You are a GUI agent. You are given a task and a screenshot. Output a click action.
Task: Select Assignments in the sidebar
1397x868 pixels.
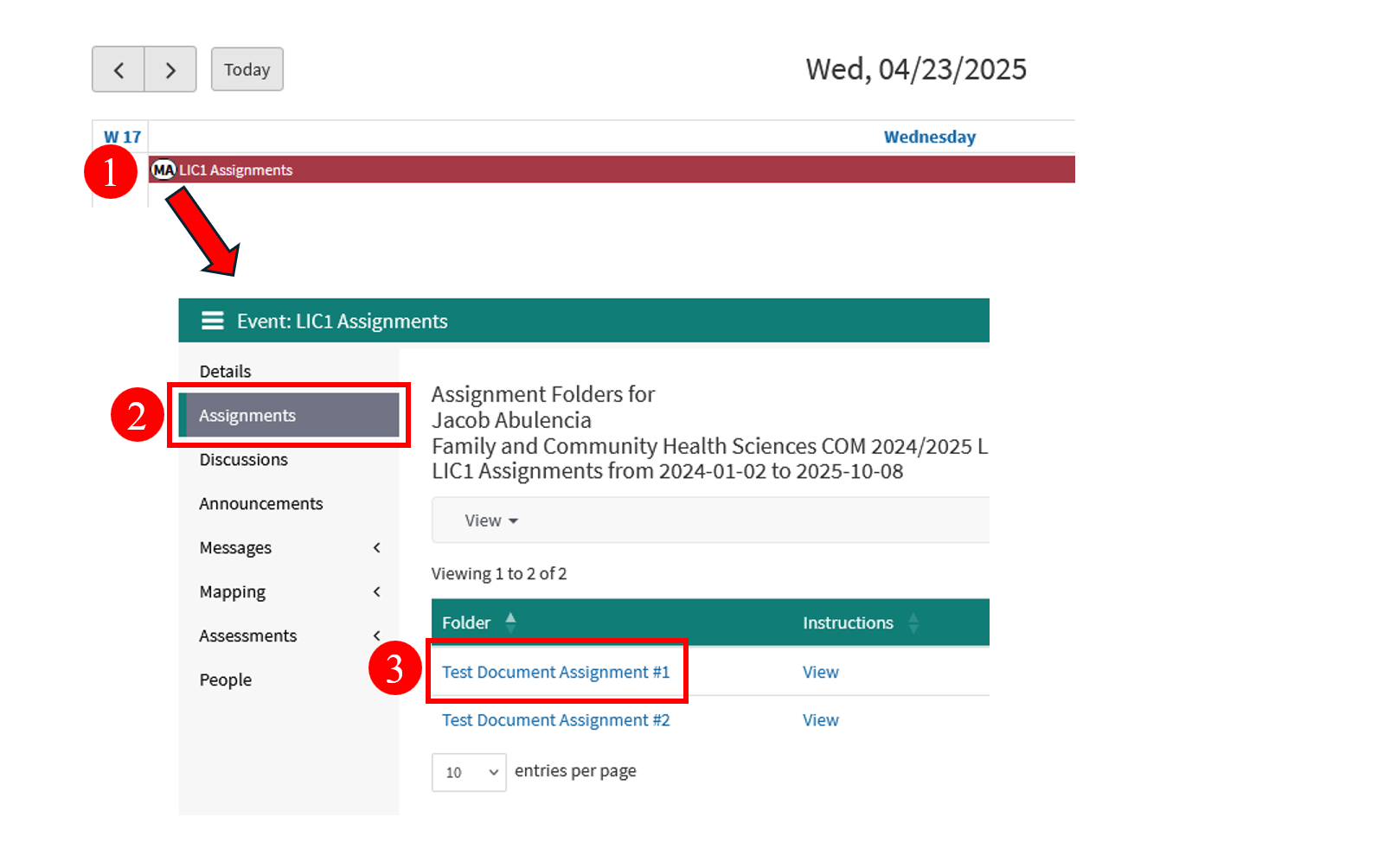289,415
